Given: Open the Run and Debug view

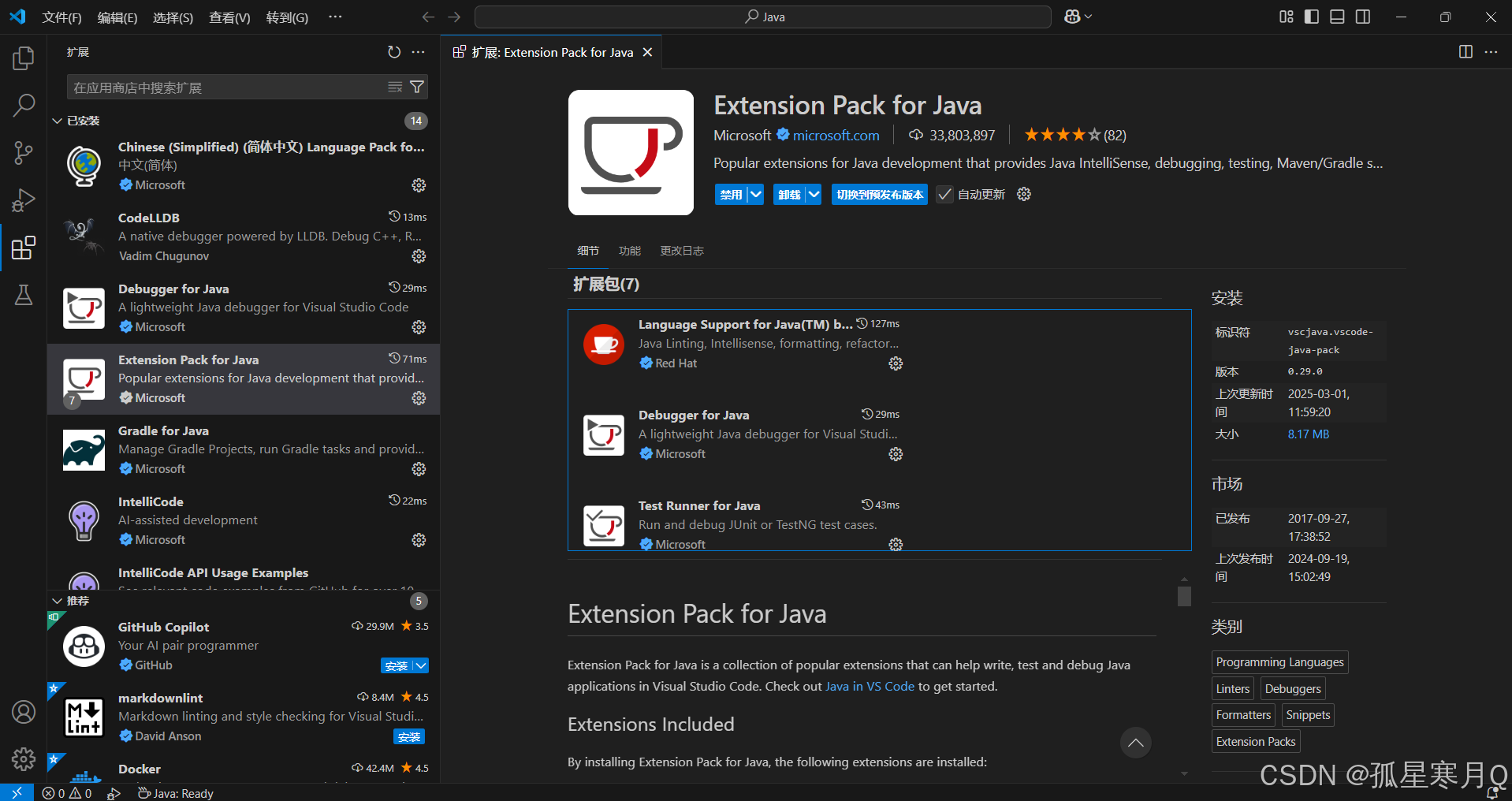Looking at the screenshot, I should [x=24, y=200].
